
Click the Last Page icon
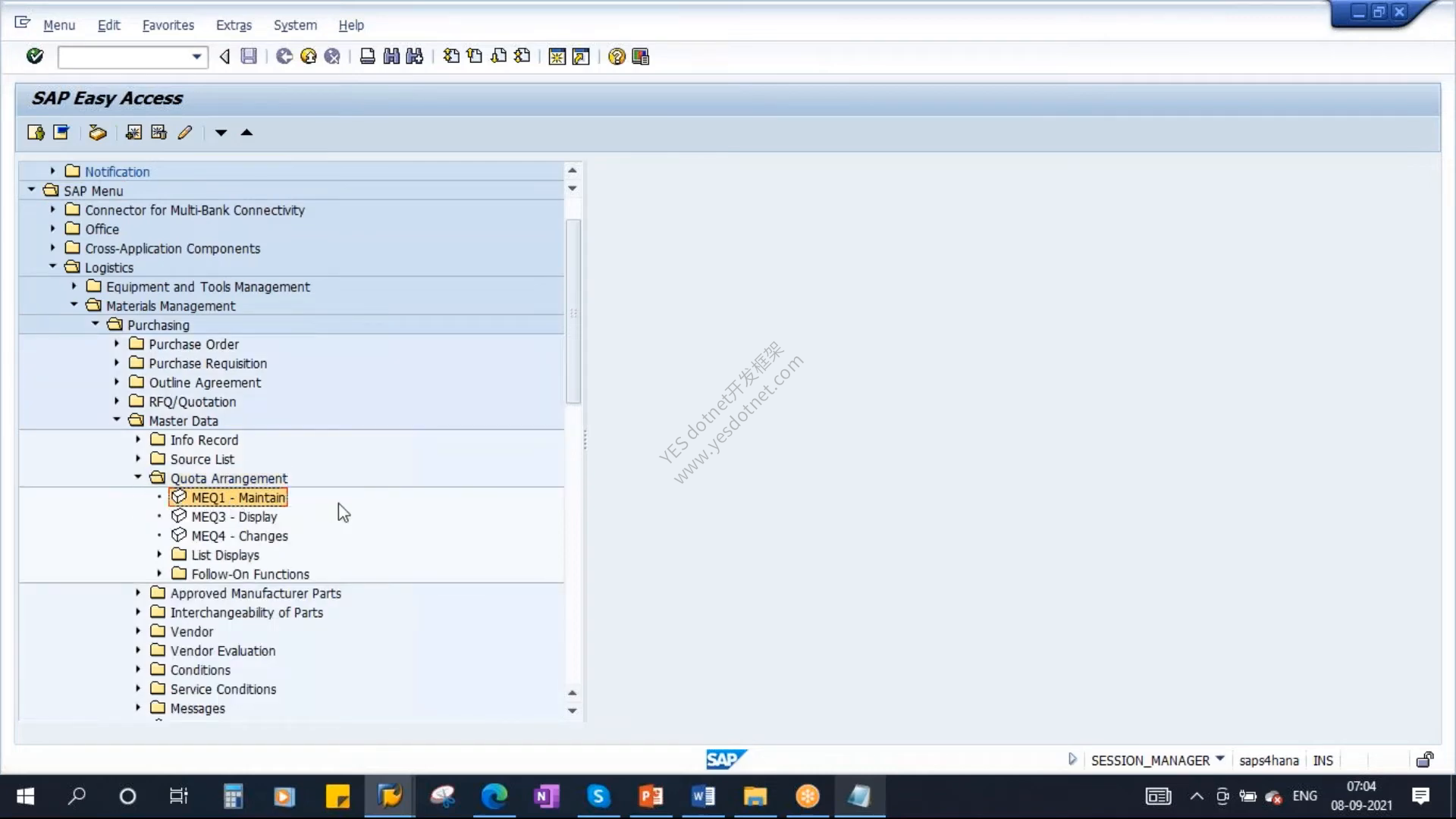click(522, 56)
